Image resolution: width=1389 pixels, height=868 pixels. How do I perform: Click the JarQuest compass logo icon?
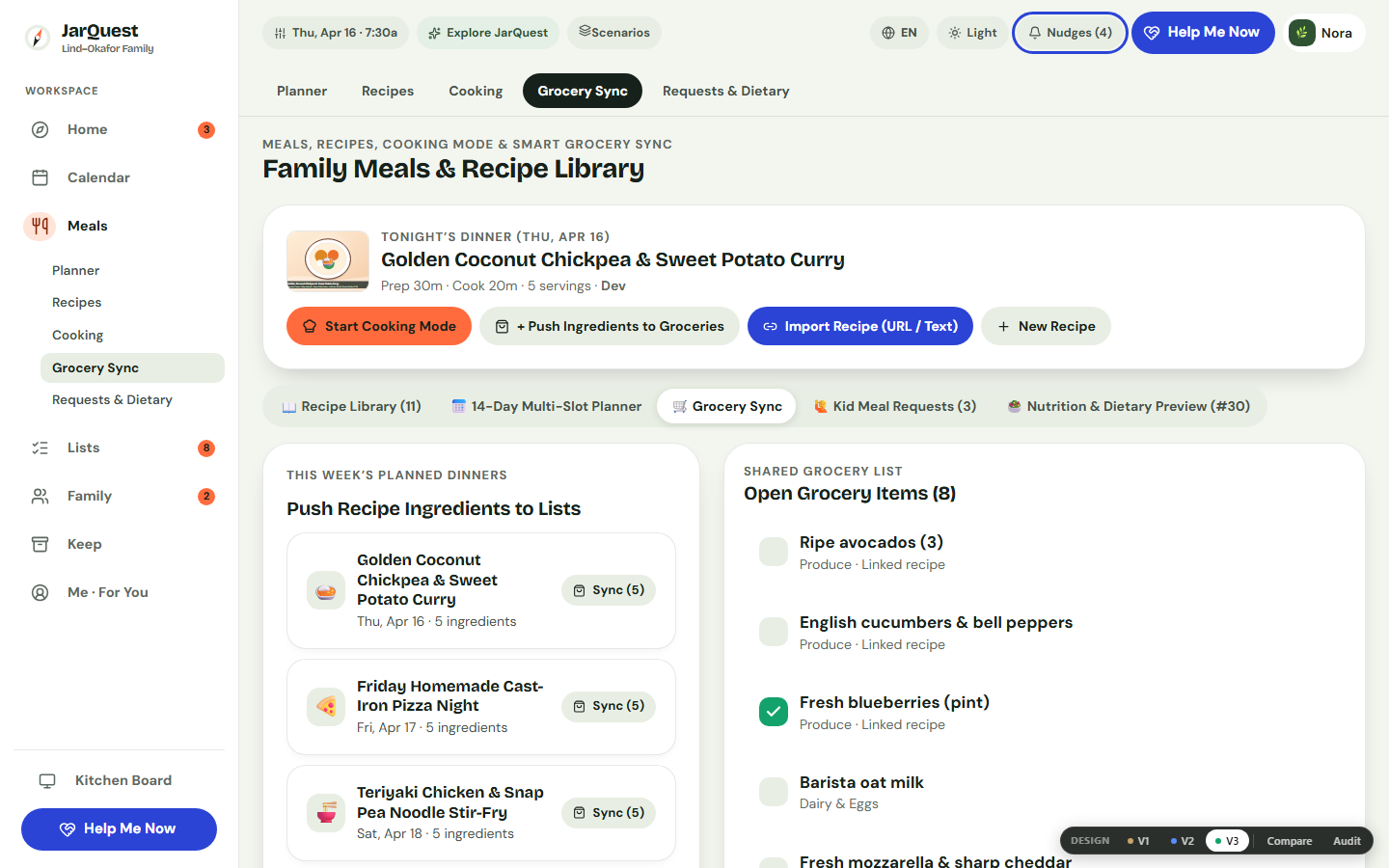[x=38, y=38]
